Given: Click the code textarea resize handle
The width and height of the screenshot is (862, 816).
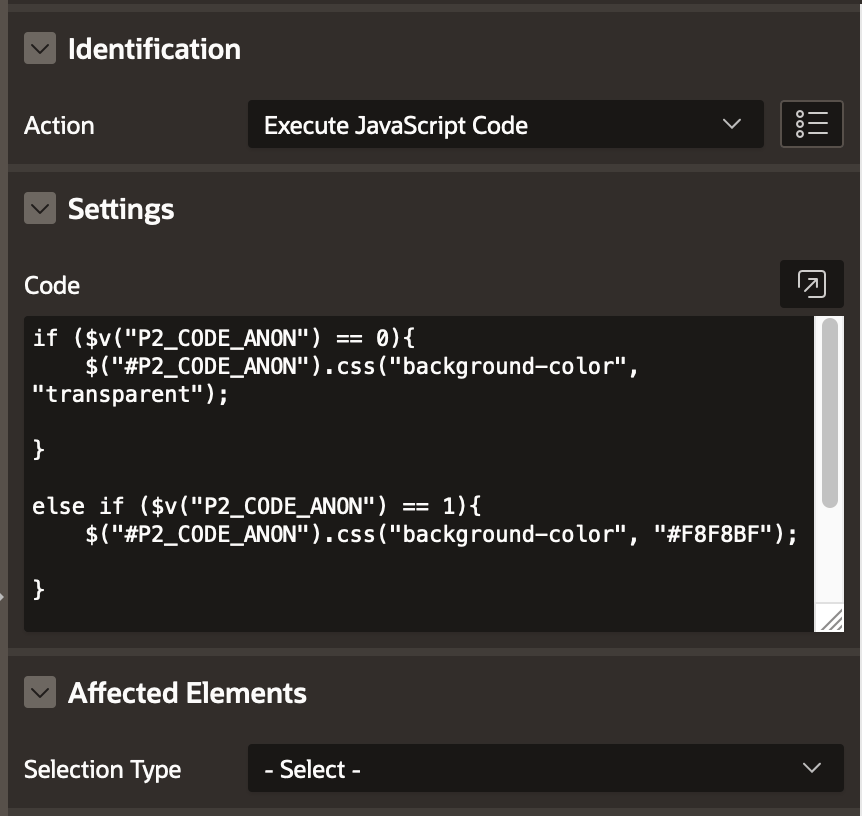Looking at the screenshot, I should click(x=831, y=620).
